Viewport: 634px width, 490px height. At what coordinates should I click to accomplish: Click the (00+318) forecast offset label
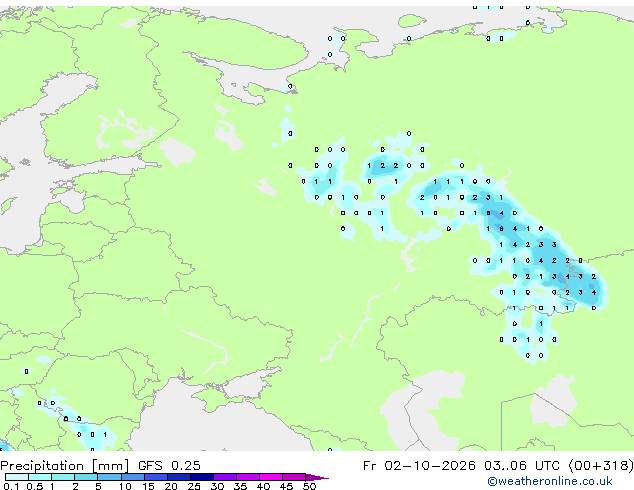(x=601, y=466)
